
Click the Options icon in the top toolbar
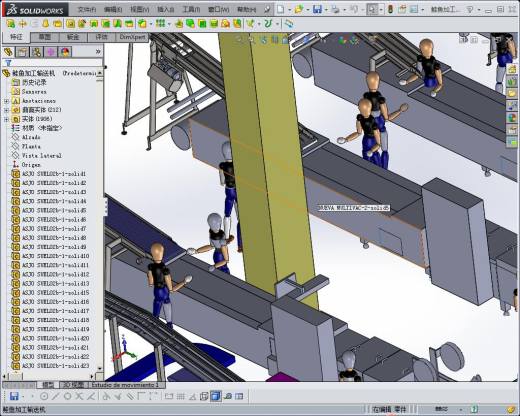click(x=414, y=9)
